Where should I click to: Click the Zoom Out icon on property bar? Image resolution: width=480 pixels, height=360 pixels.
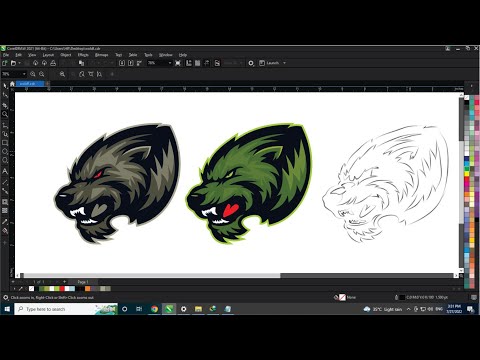[x=42, y=74]
